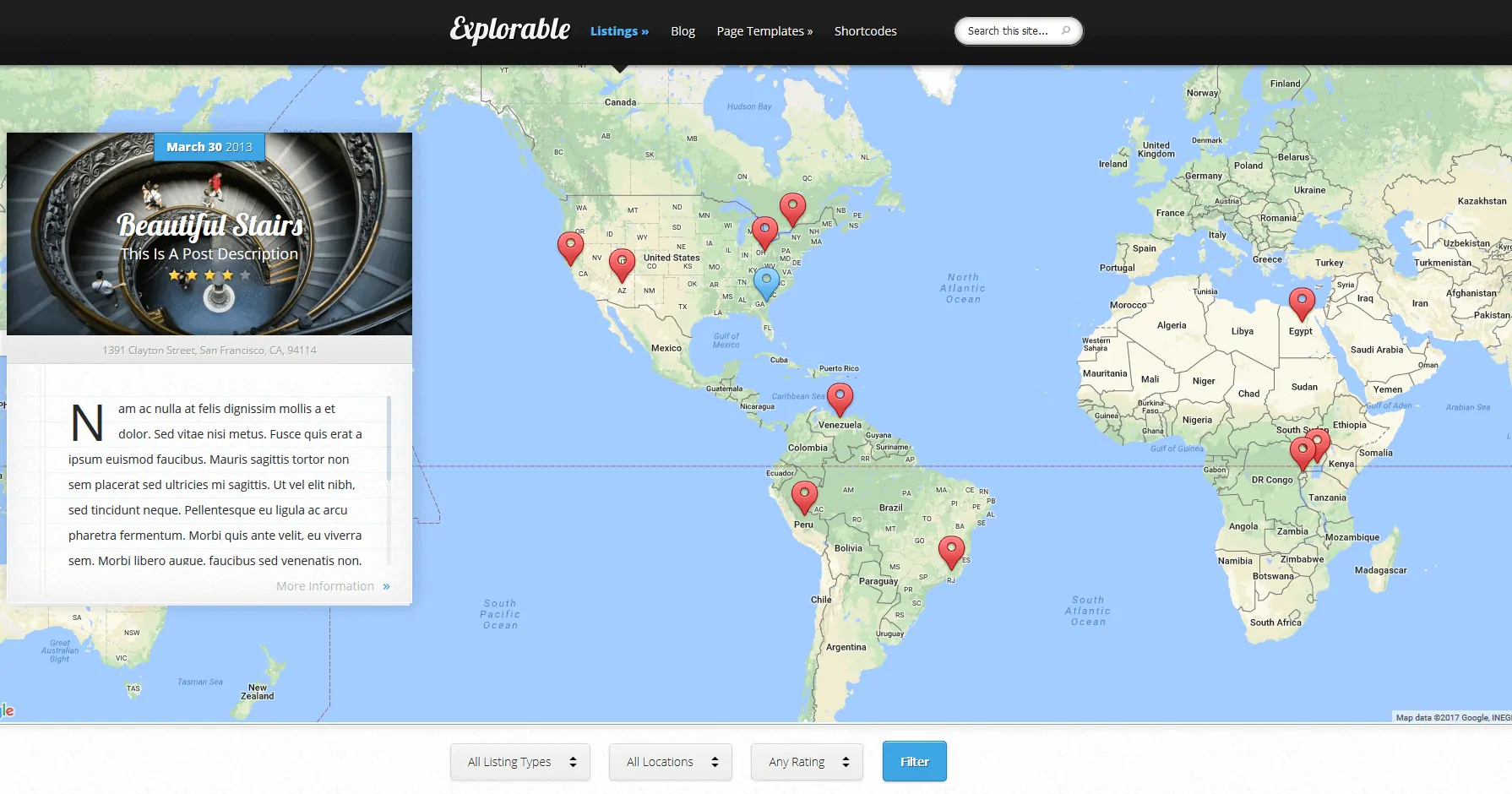Screen dimensions: 1512x794
Task: Expand the 'All Listing Types' dropdown
Action: pyautogui.click(x=520, y=762)
